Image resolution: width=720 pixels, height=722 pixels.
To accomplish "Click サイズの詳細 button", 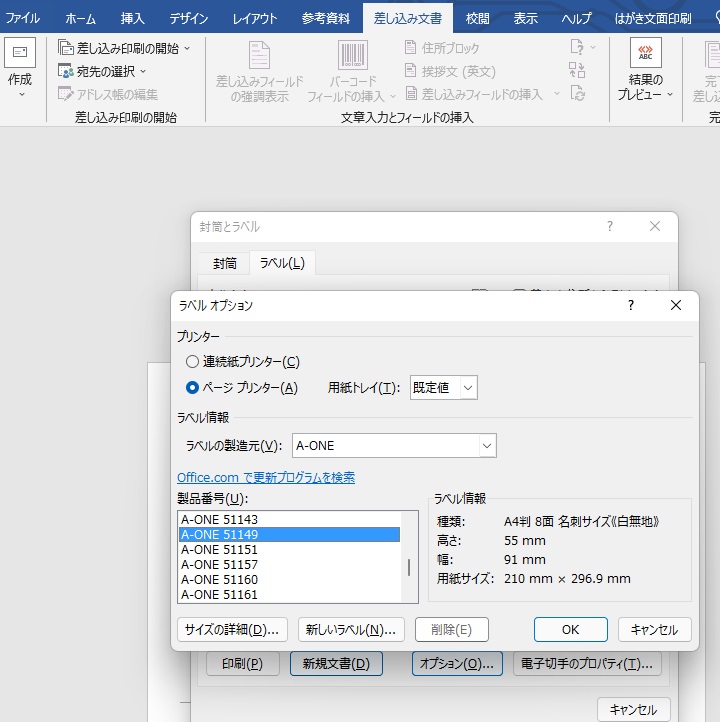I will 232,629.
